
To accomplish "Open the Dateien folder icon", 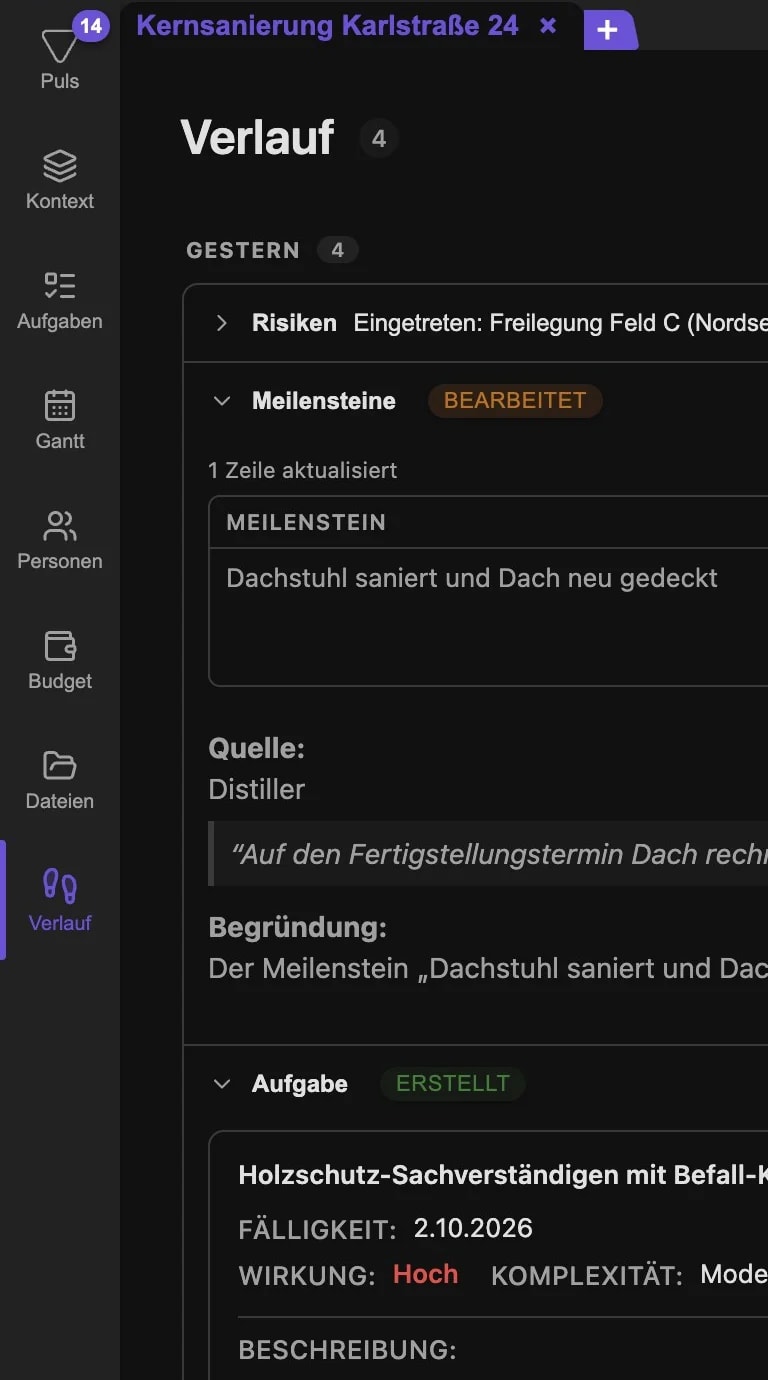I will click(x=60, y=766).
